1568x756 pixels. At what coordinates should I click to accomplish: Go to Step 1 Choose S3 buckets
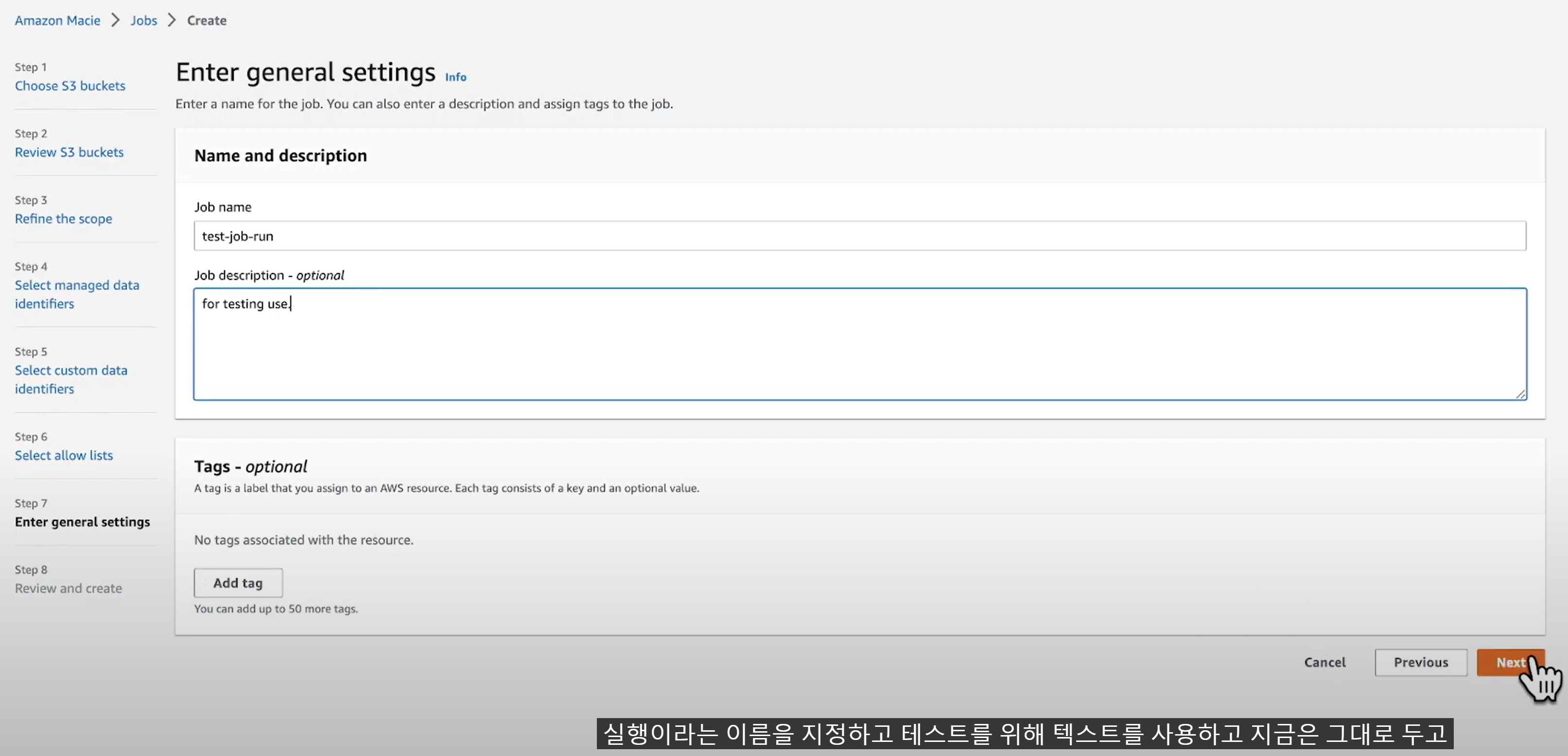click(70, 86)
